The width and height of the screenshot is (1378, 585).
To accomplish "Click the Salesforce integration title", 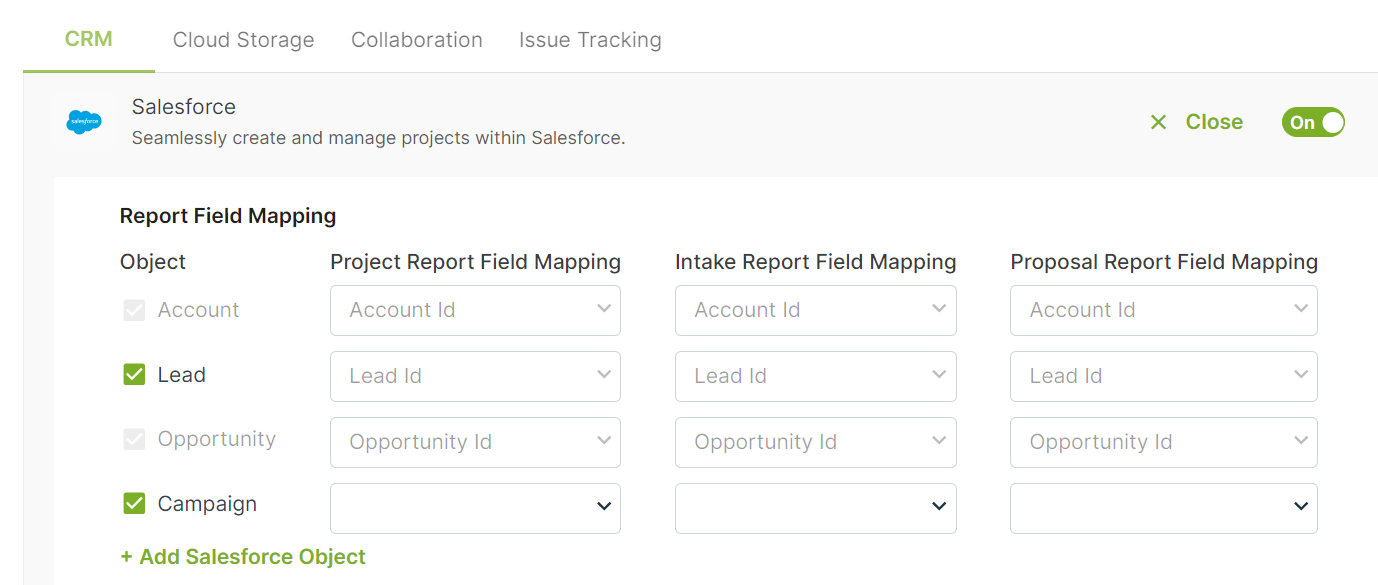I will click(184, 107).
